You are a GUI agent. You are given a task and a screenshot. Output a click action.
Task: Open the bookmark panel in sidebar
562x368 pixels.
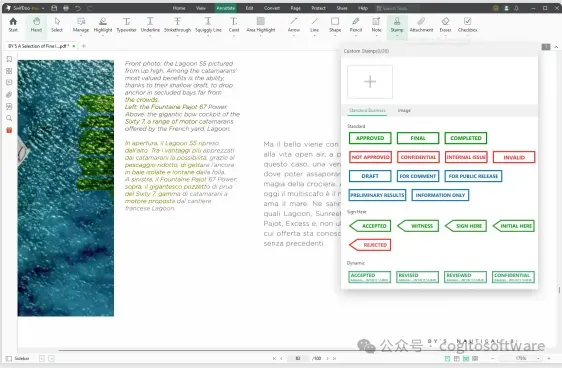pos(9,59)
